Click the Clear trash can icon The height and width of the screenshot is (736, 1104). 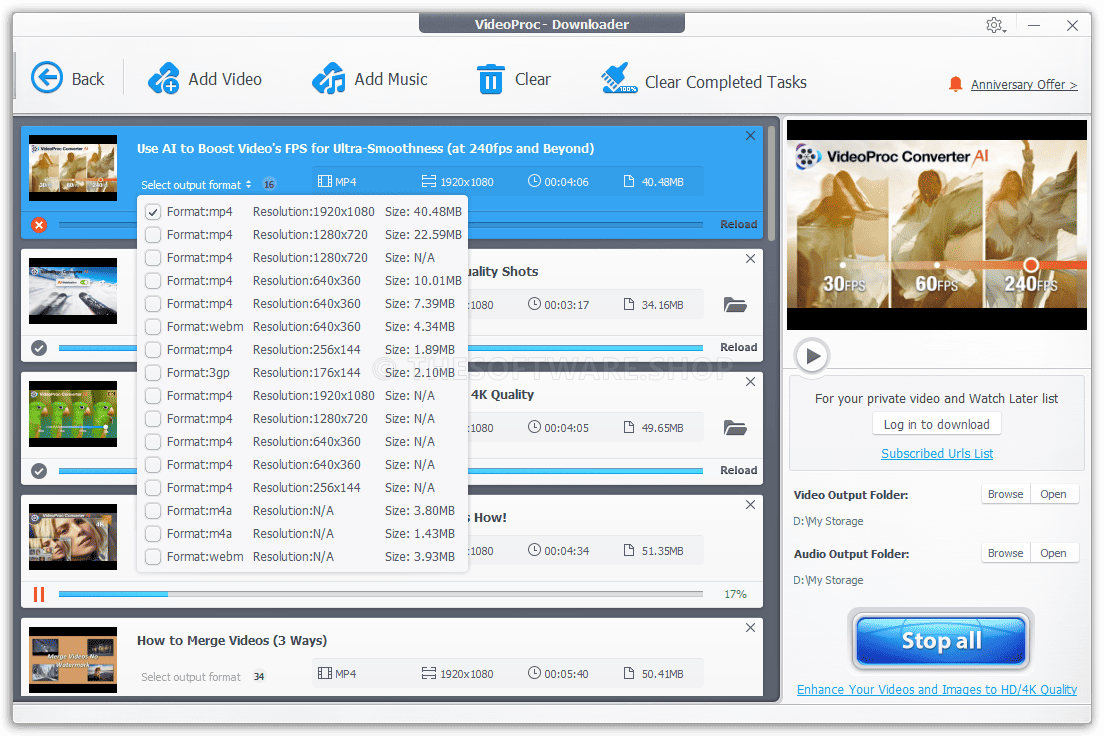491,79
